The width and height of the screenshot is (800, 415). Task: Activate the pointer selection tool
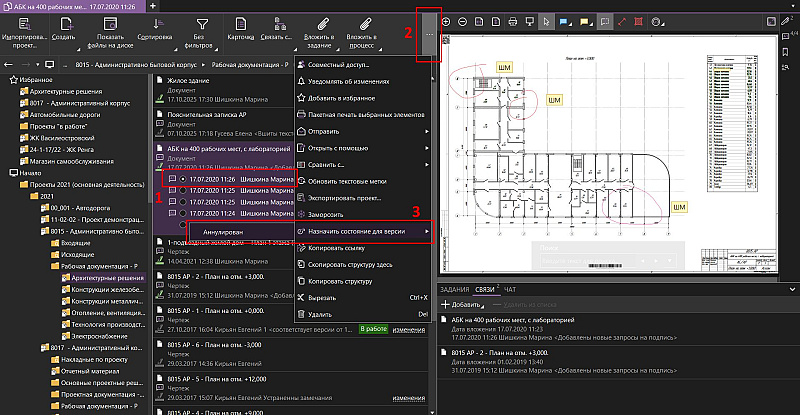[545, 21]
